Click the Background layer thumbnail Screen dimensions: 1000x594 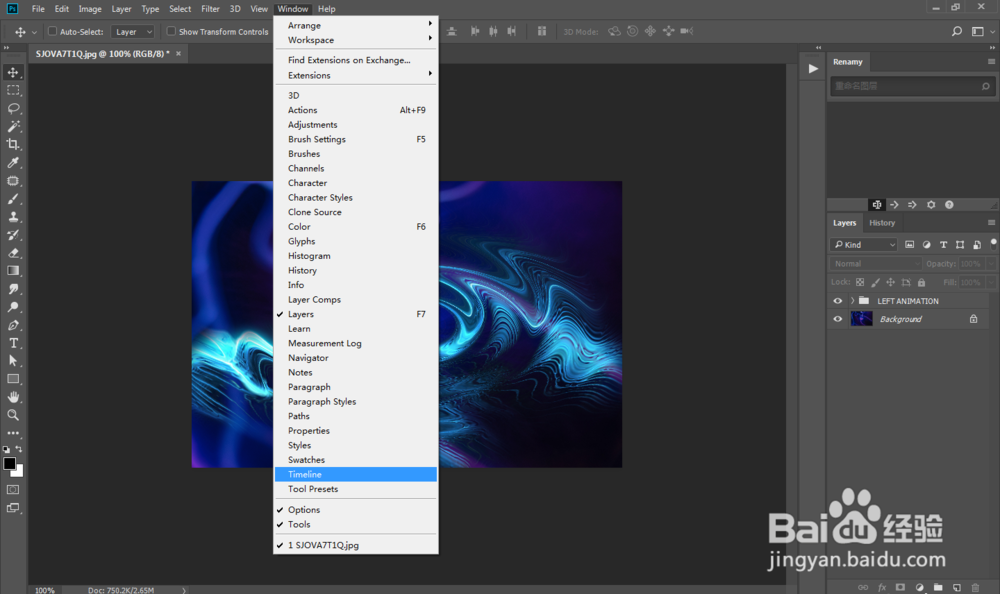[x=861, y=319]
